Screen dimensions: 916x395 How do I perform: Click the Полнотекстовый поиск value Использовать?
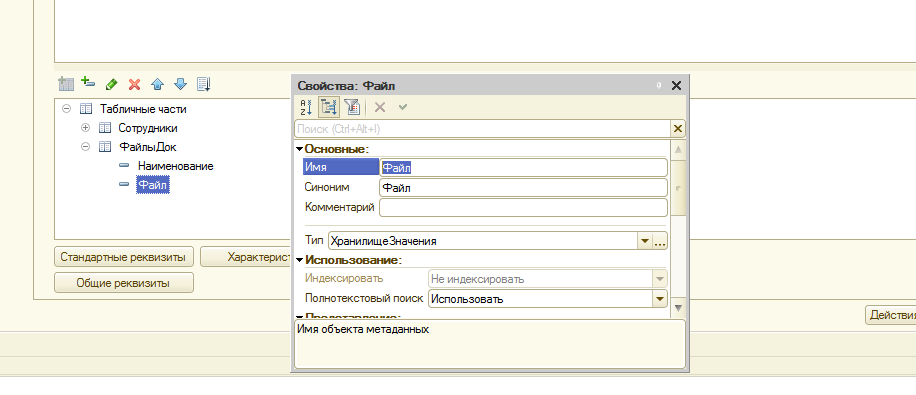540,299
